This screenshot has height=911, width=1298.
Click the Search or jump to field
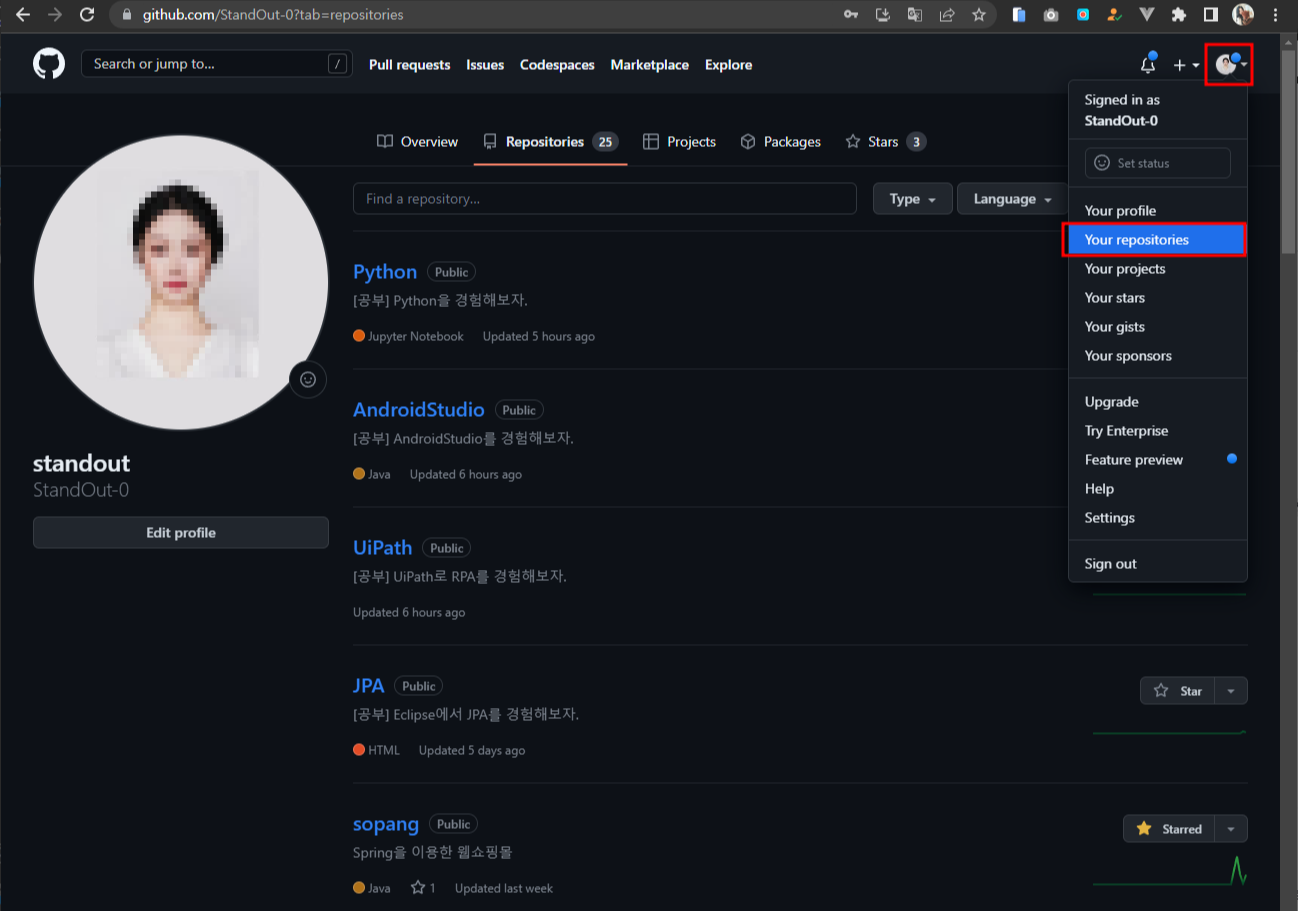(x=217, y=64)
